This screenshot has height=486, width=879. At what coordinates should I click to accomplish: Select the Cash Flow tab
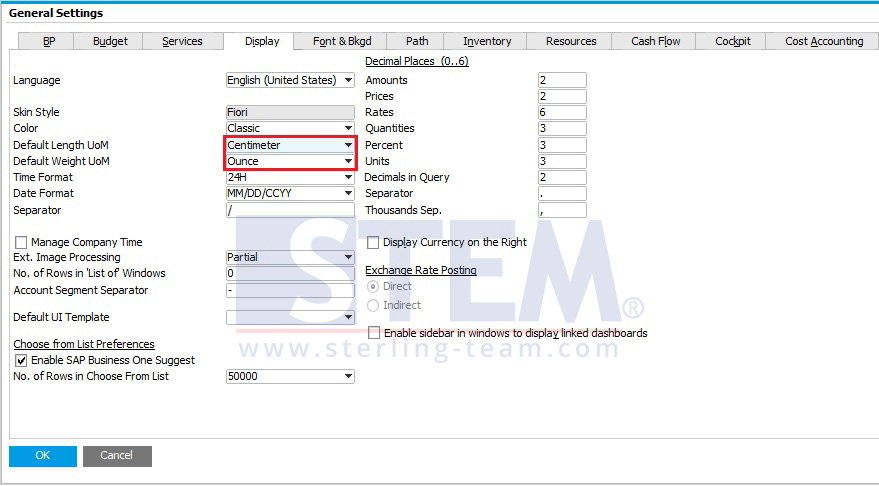654,41
